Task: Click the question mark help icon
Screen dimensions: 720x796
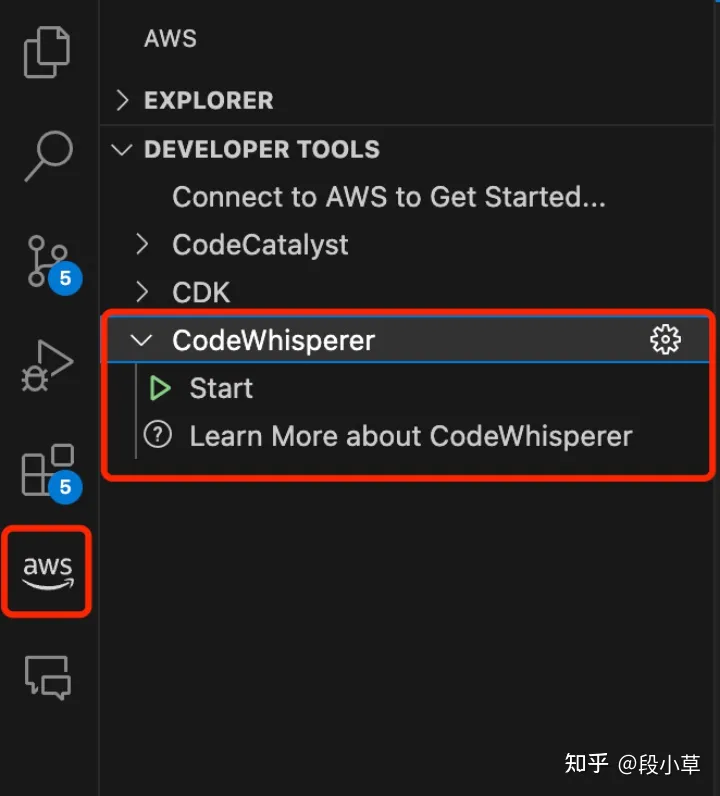Action: pos(158,436)
